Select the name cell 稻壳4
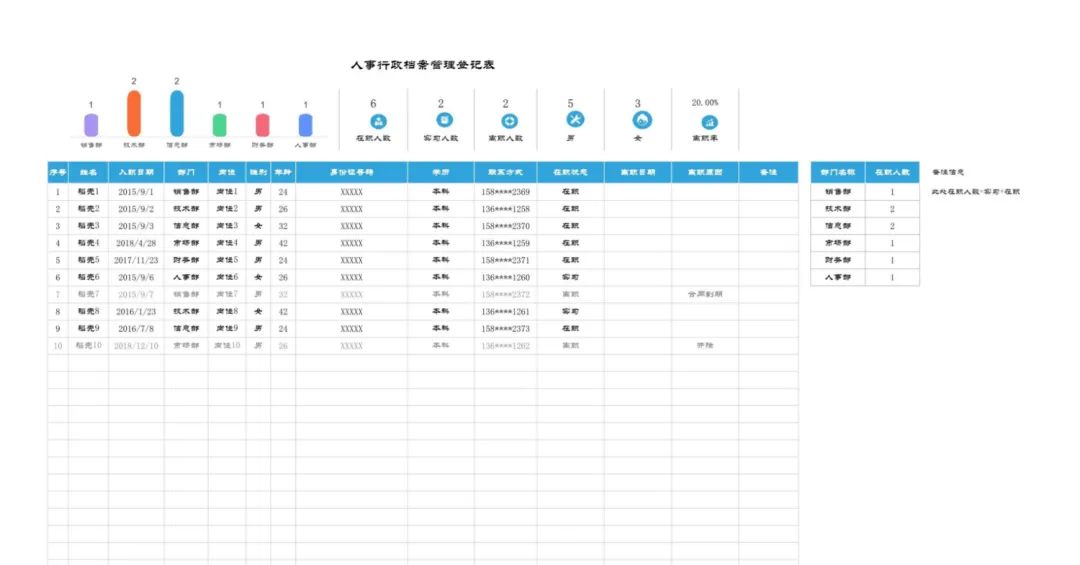This screenshot has height=565, width=1080. click(x=88, y=243)
